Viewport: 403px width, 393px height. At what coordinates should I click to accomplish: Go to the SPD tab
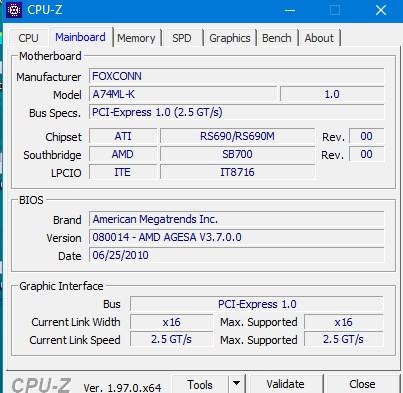coord(182,38)
